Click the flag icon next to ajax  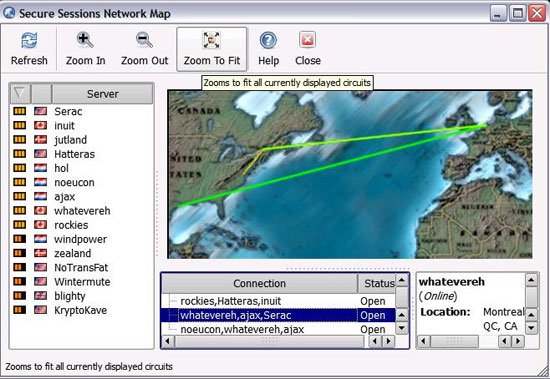point(40,196)
